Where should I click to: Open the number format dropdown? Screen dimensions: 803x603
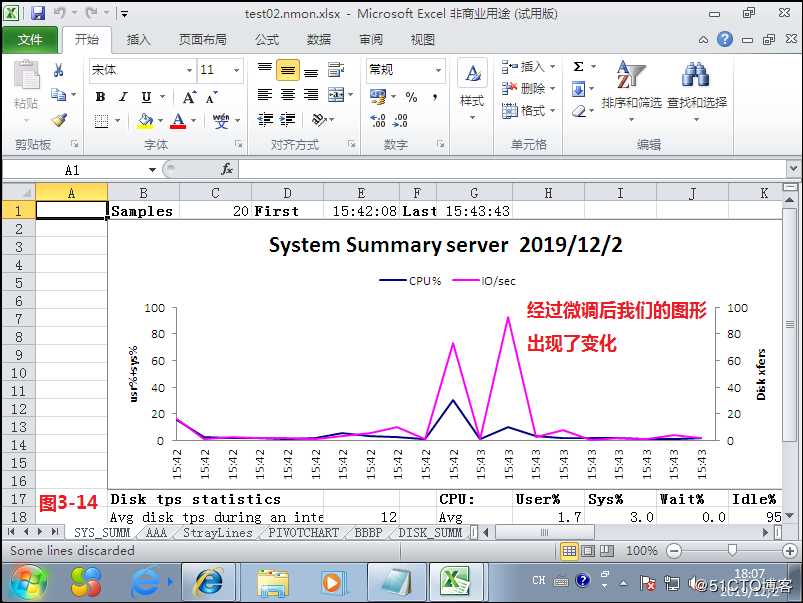[438, 70]
